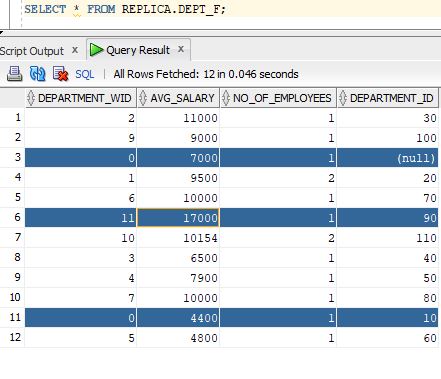Image resolution: width=441 pixels, height=379 pixels.
Task: Select the Query Result tab
Action: click(x=138, y=50)
